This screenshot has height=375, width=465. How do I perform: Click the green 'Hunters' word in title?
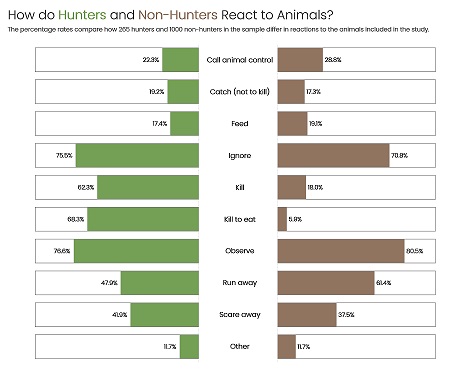coord(82,15)
